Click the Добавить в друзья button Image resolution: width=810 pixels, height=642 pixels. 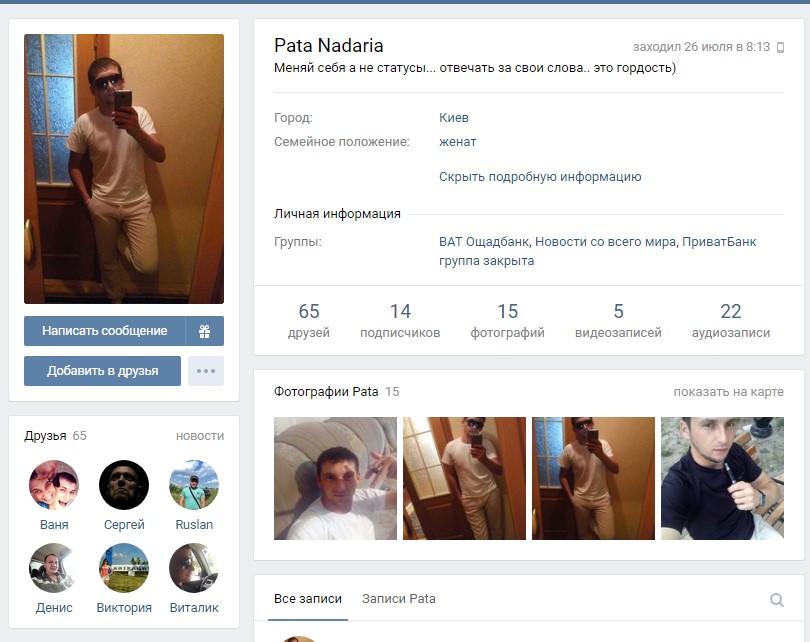click(102, 371)
